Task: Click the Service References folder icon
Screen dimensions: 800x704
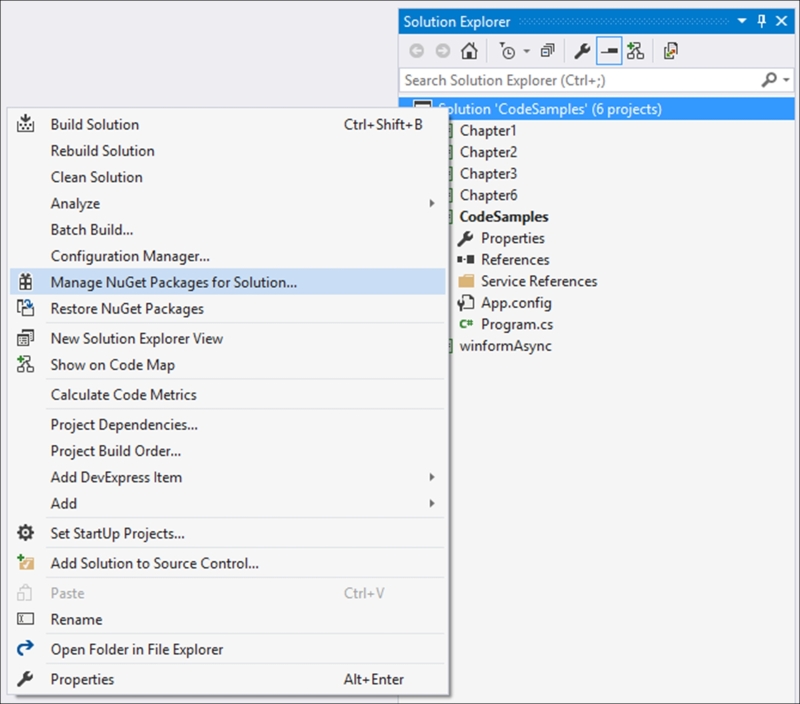Action: coord(466,281)
